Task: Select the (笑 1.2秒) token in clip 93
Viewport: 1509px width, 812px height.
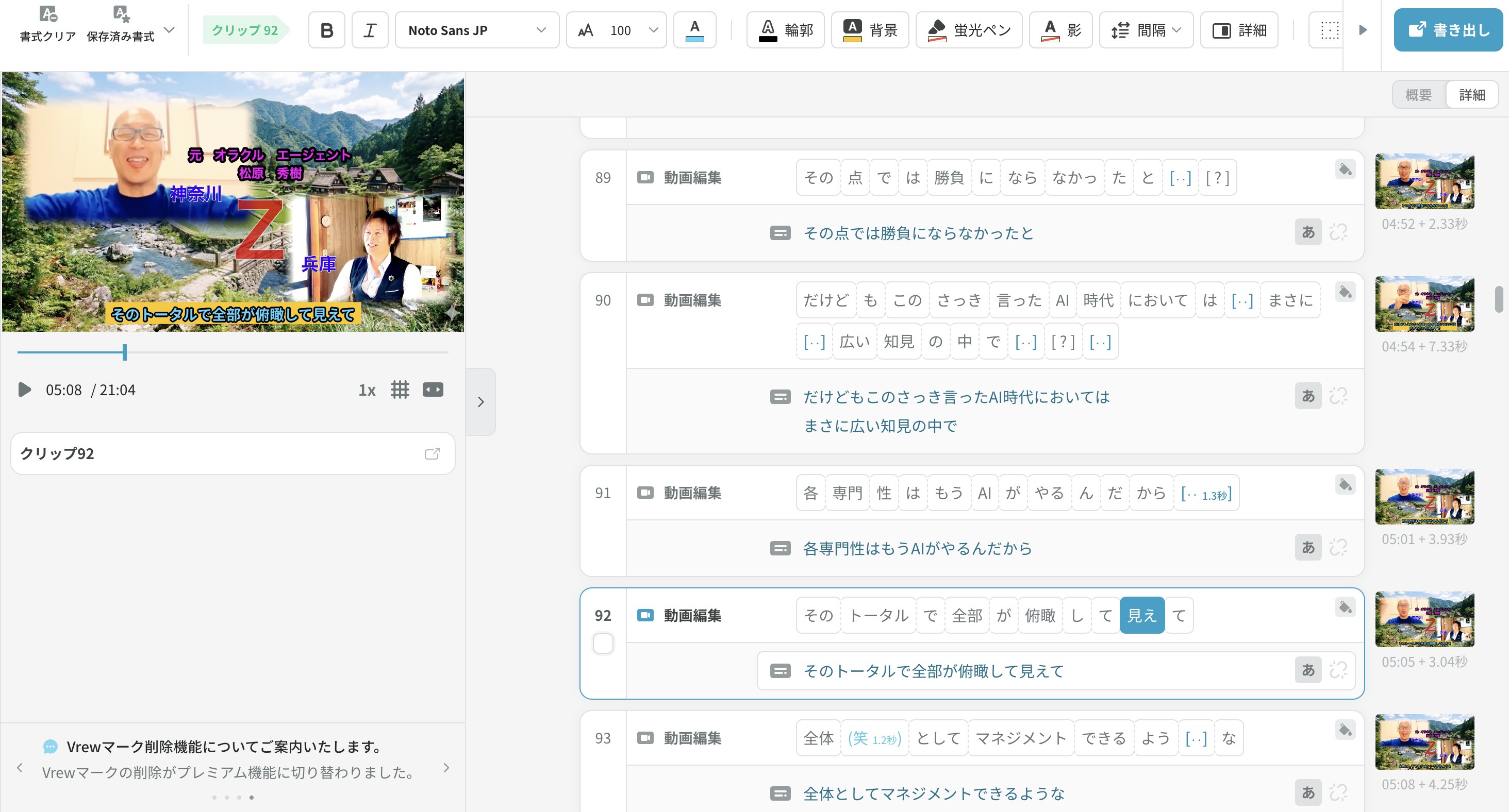Action: click(874, 738)
